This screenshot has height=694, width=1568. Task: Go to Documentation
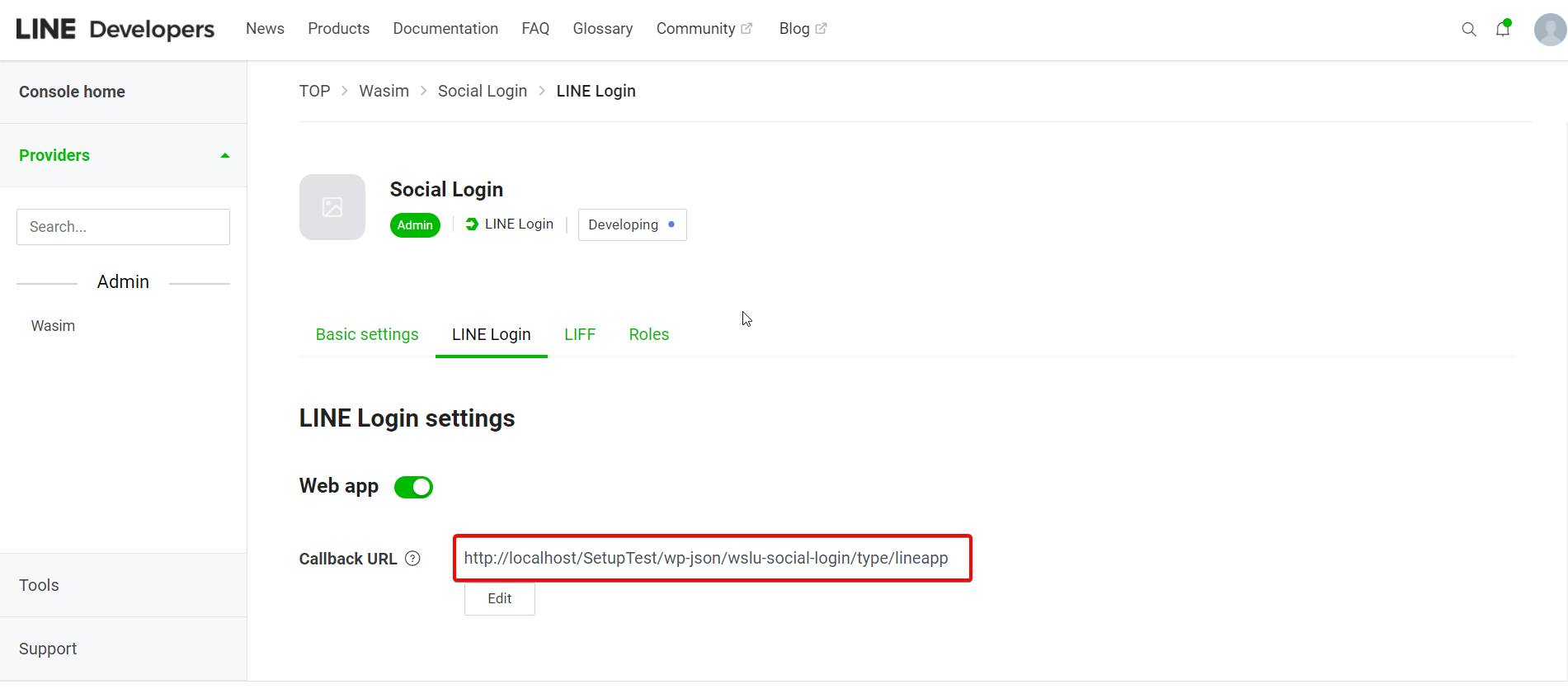[445, 29]
